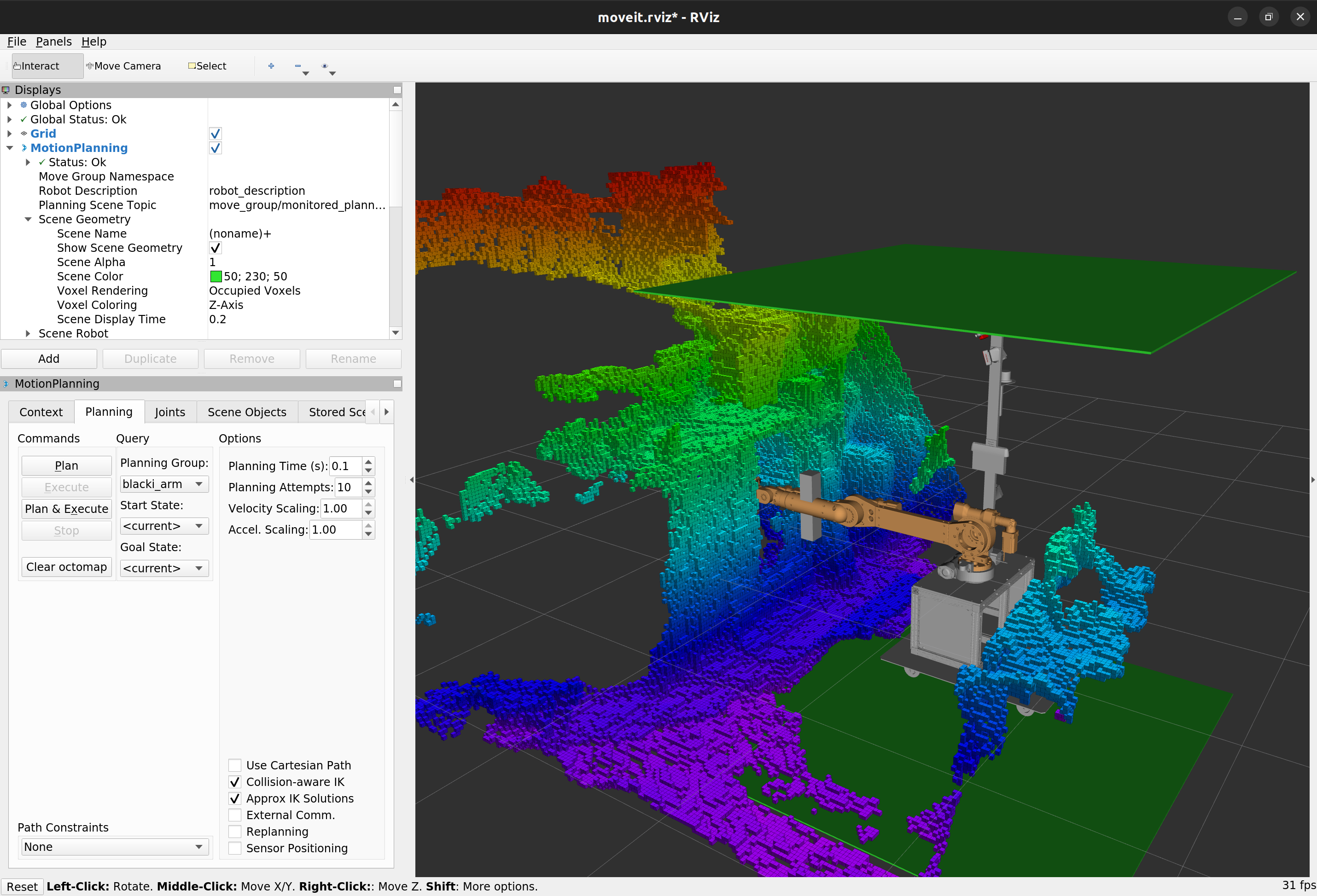Uncheck the Grid display checkbox
This screenshot has width=1317, height=896.
tap(216, 134)
